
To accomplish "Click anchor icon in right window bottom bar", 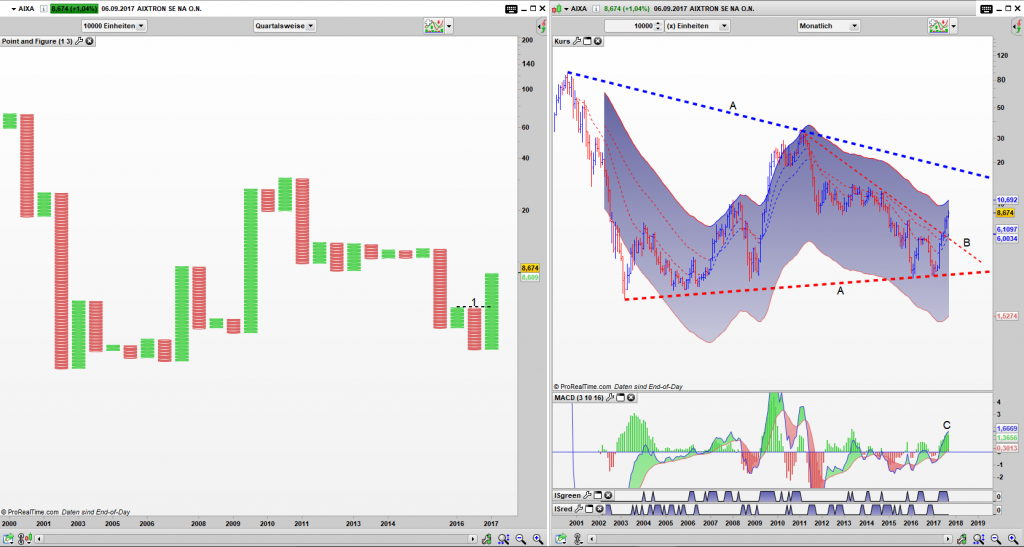I will pyautogui.click(x=578, y=539).
